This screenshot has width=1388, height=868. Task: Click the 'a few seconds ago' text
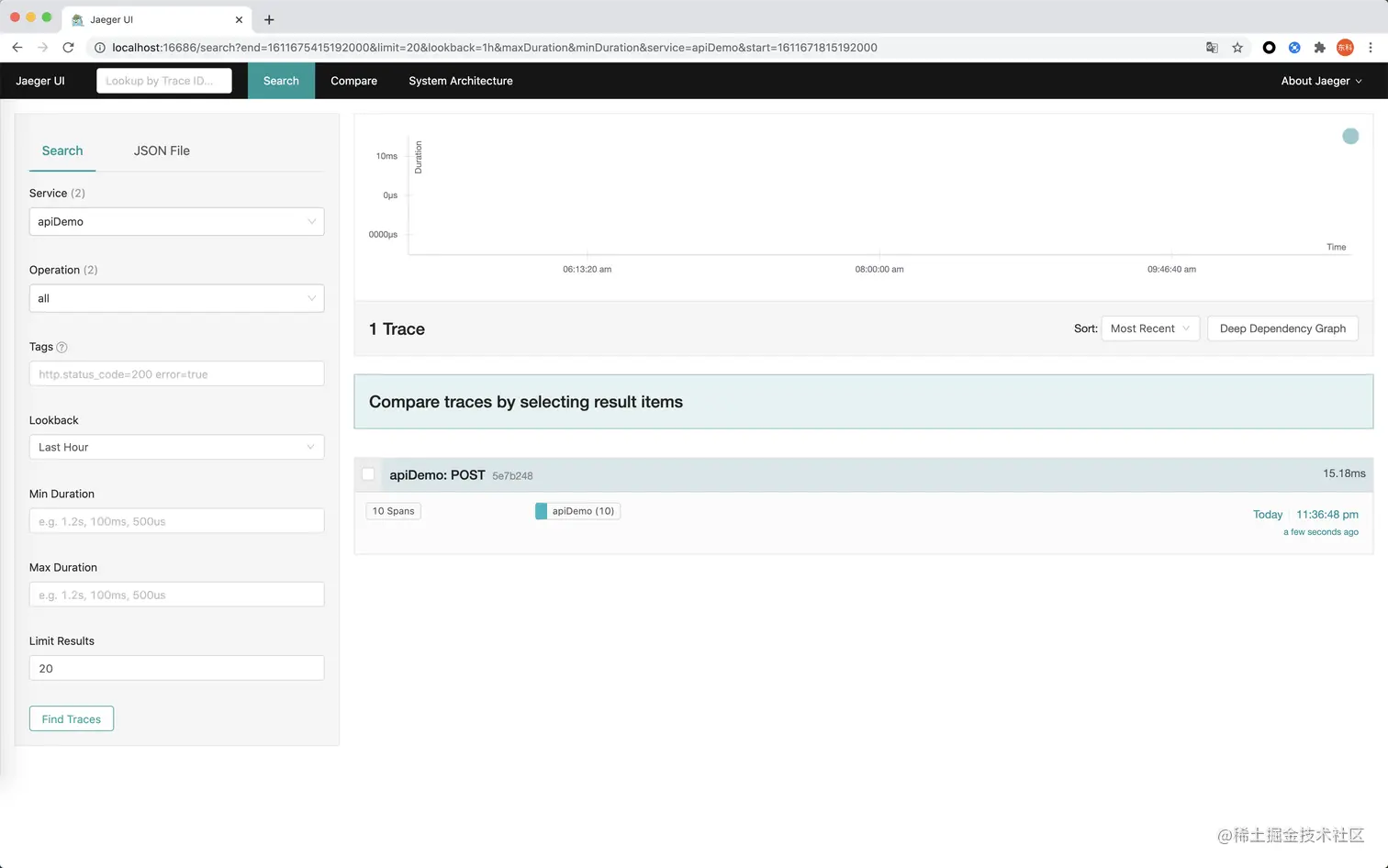tap(1321, 532)
